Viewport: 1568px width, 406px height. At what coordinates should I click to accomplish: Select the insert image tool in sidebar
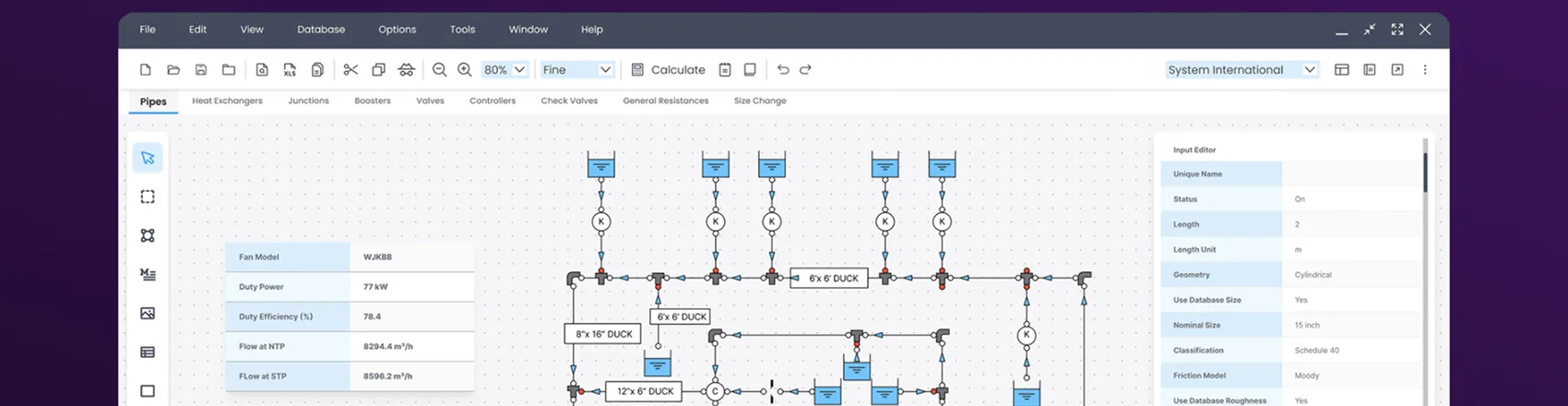coord(148,313)
